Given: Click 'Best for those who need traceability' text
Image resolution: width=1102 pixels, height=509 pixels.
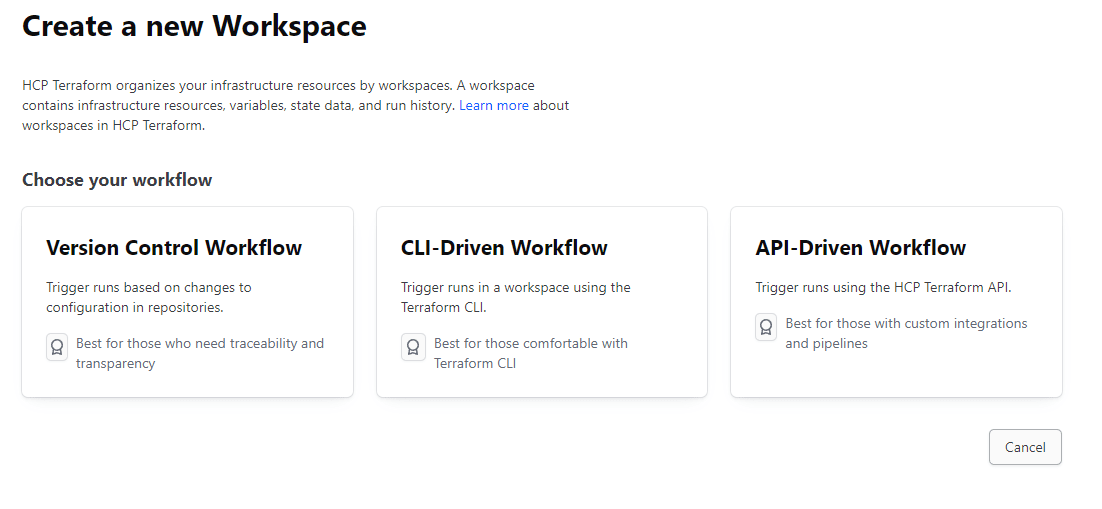Looking at the screenshot, I should [200, 354].
